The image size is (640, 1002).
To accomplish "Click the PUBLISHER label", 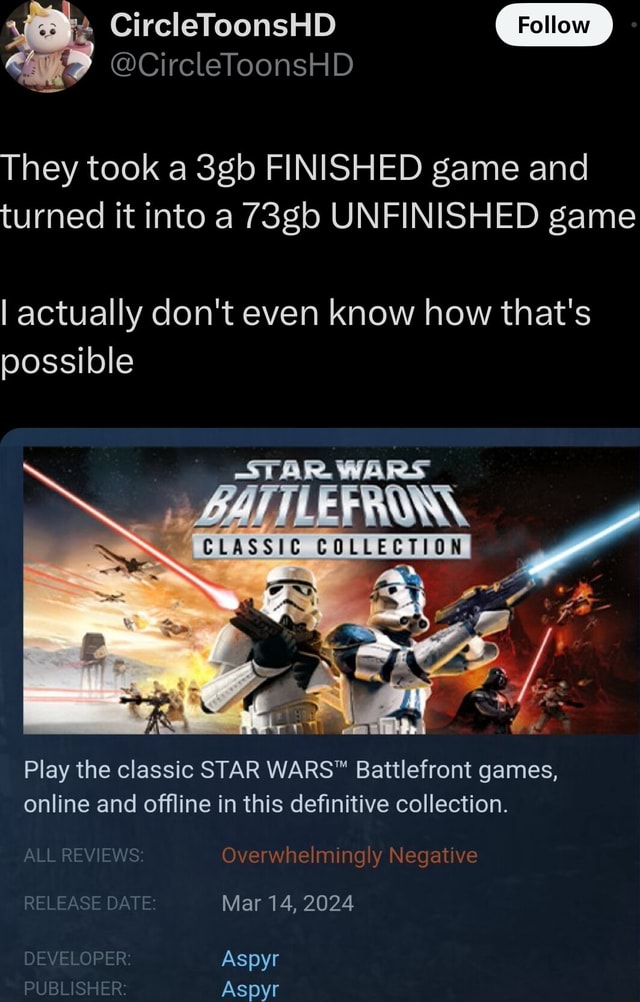I will (75, 989).
